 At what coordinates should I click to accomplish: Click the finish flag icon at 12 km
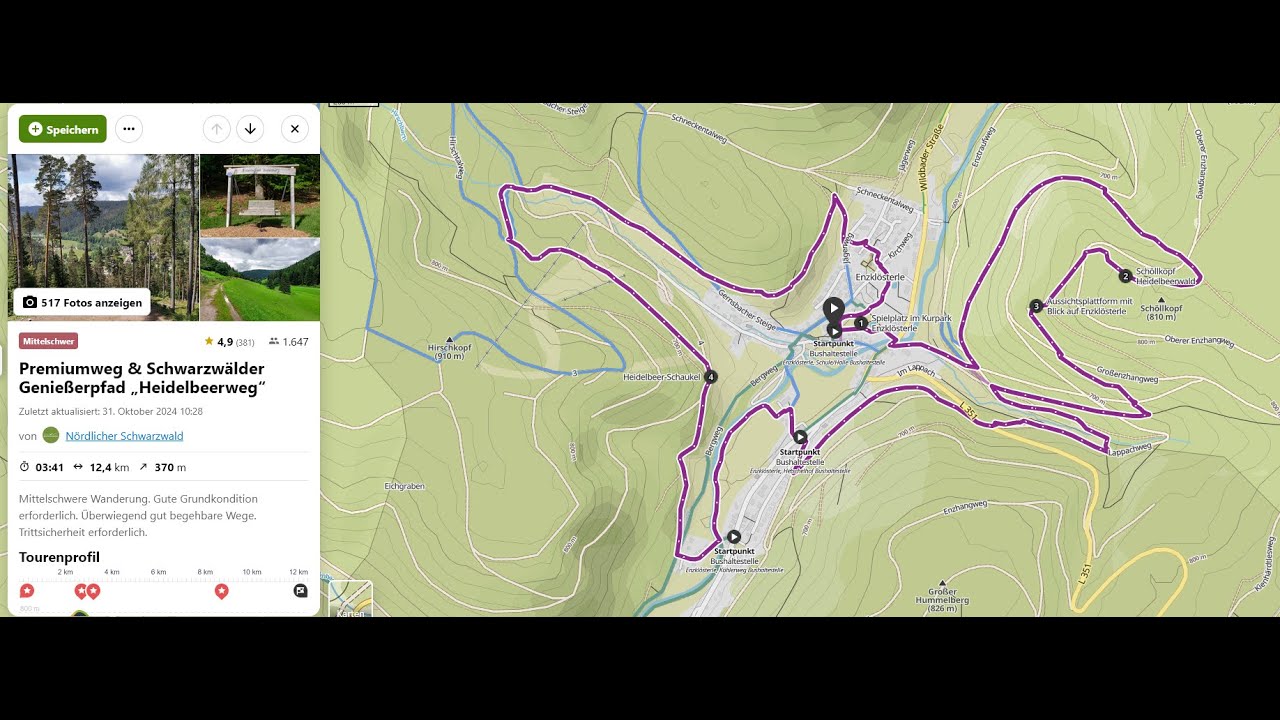click(300, 591)
